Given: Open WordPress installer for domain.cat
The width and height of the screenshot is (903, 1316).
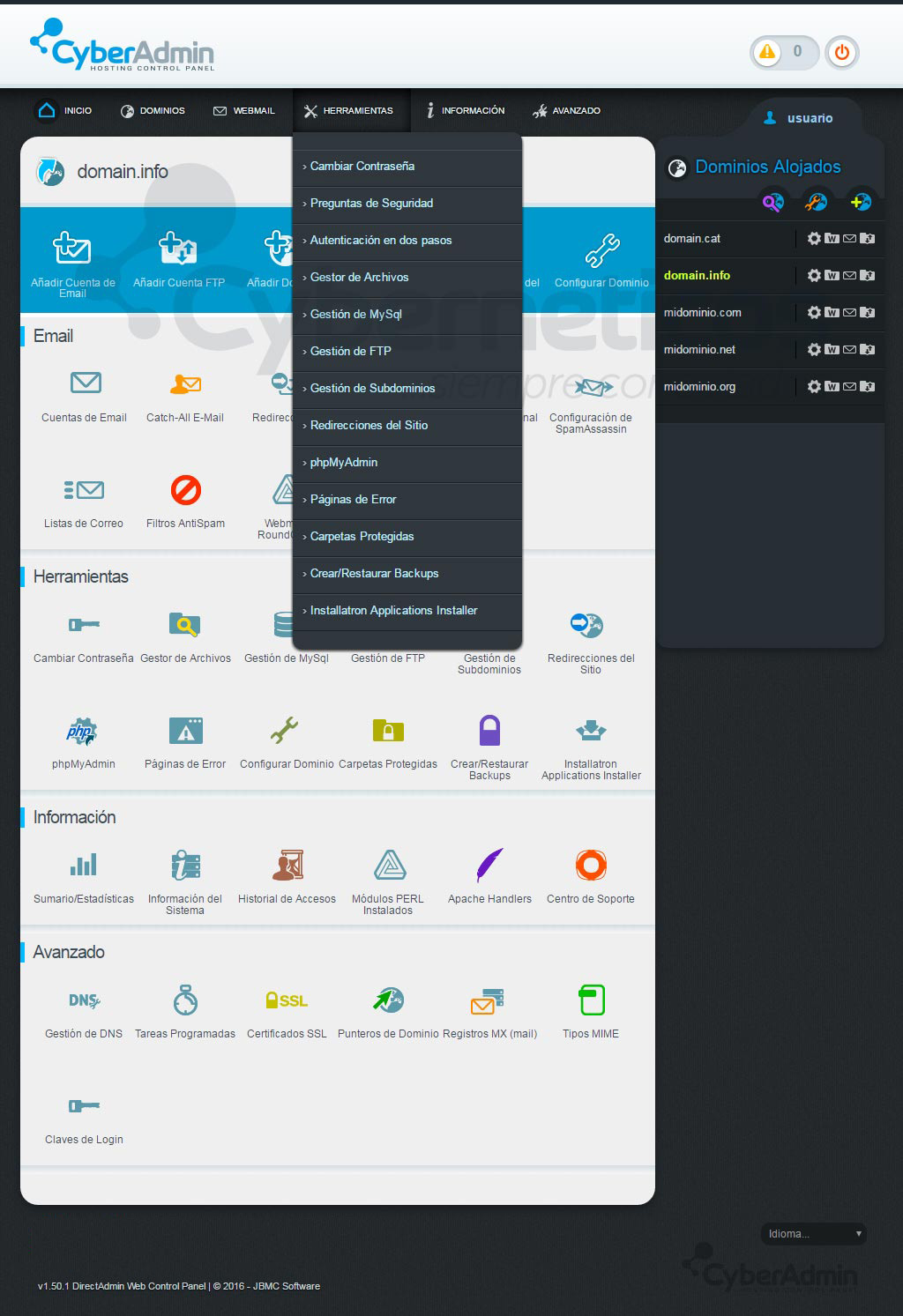Looking at the screenshot, I should pyautogui.click(x=832, y=238).
